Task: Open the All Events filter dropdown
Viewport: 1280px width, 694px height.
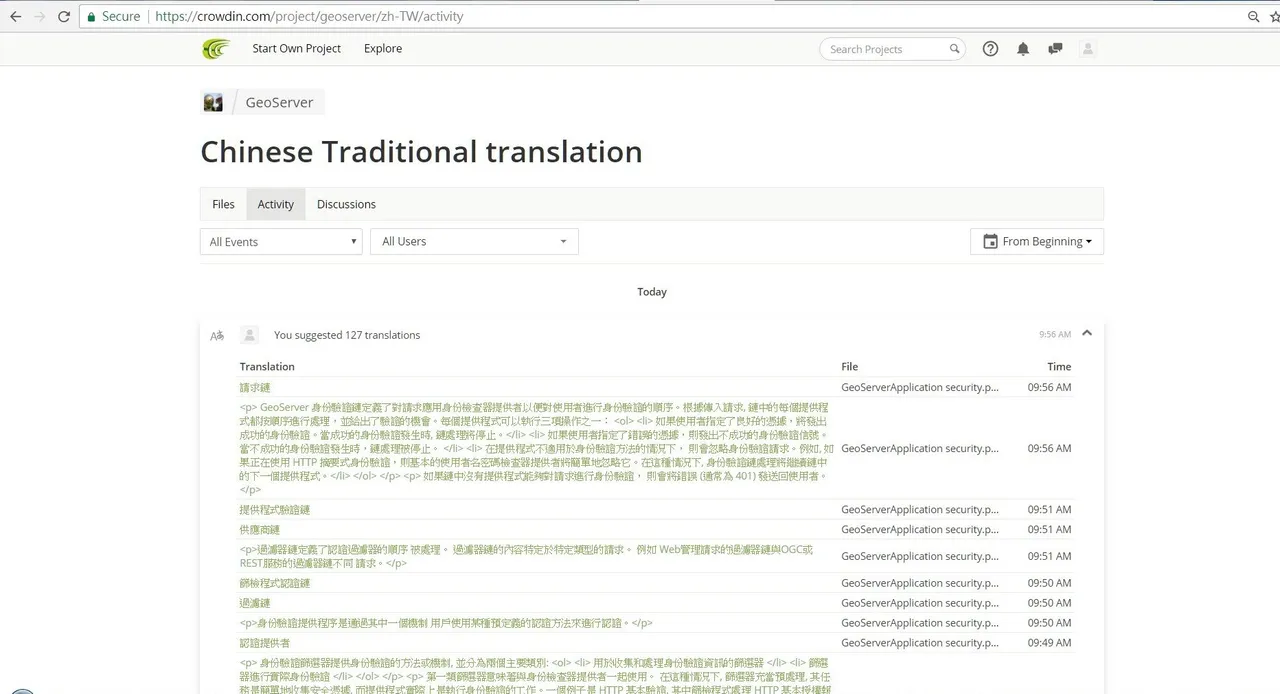Action: 281,242
